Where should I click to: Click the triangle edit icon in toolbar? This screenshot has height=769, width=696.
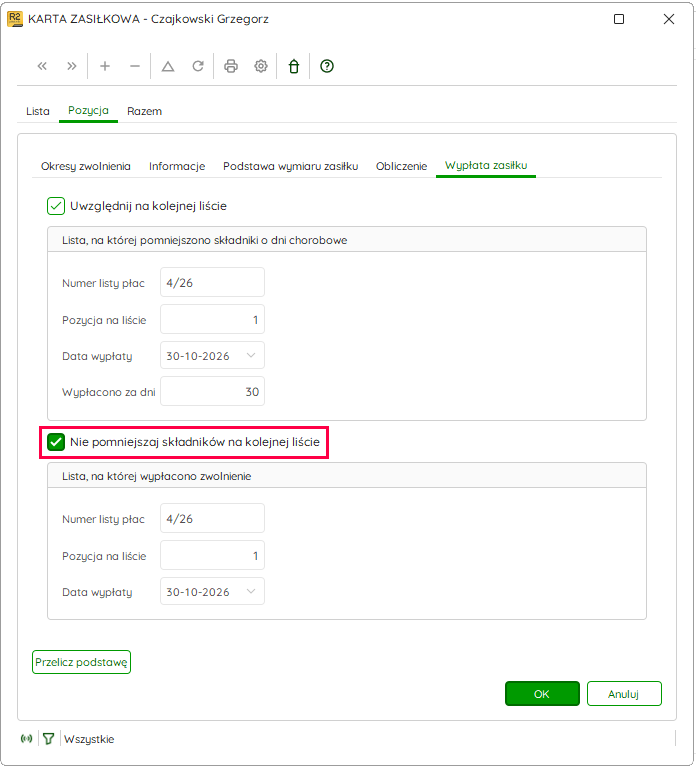pyautogui.click(x=168, y=66)
